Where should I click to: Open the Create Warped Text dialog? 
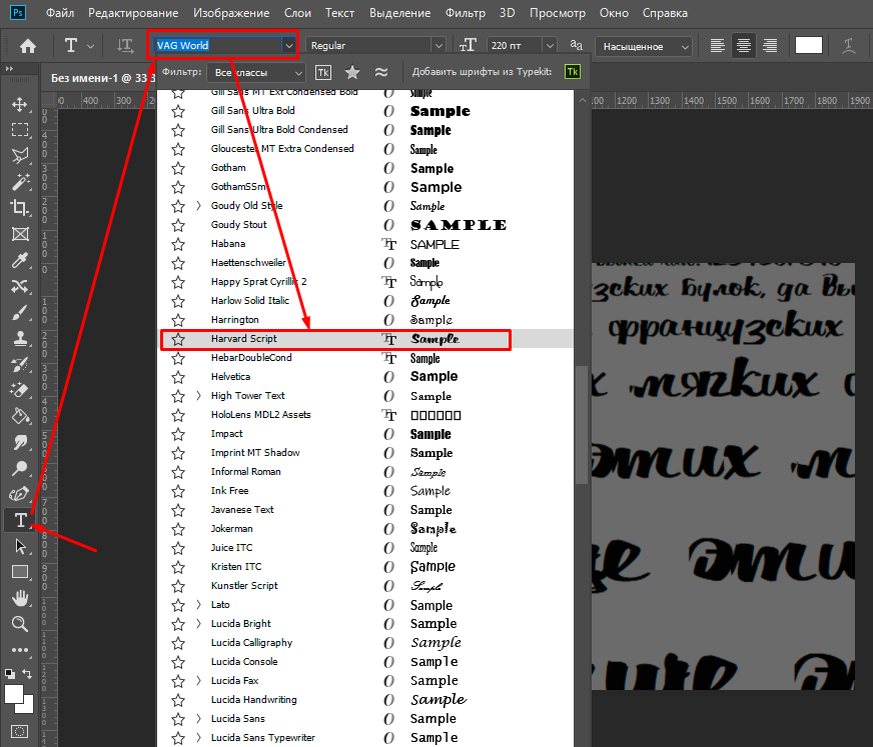[x=849, y=46]
